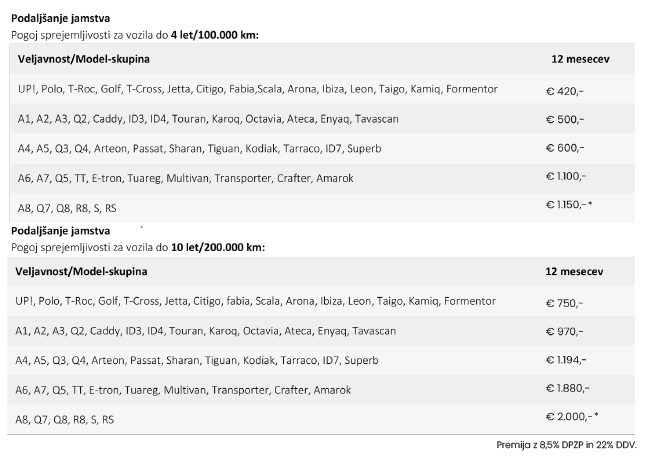The width and height of the screenshot is (653, 459).
Task: Select the € 970,- price cell
Action: (x=565, y=331)
